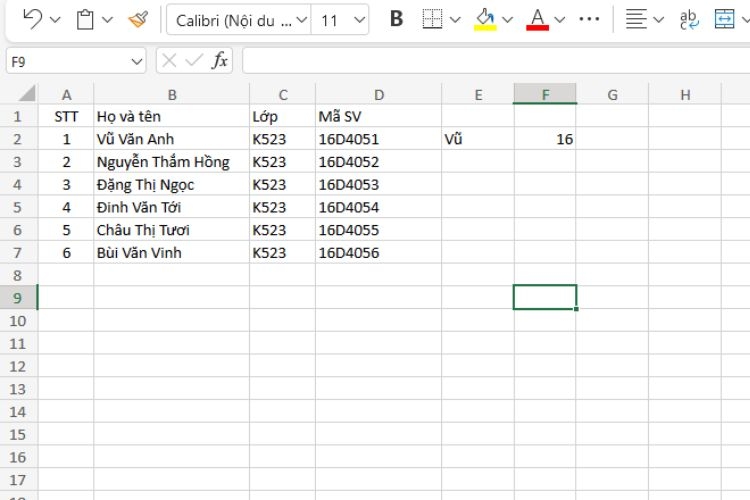Select column H header
Viewport: 750px width, 500px height.
coord(685,95)
